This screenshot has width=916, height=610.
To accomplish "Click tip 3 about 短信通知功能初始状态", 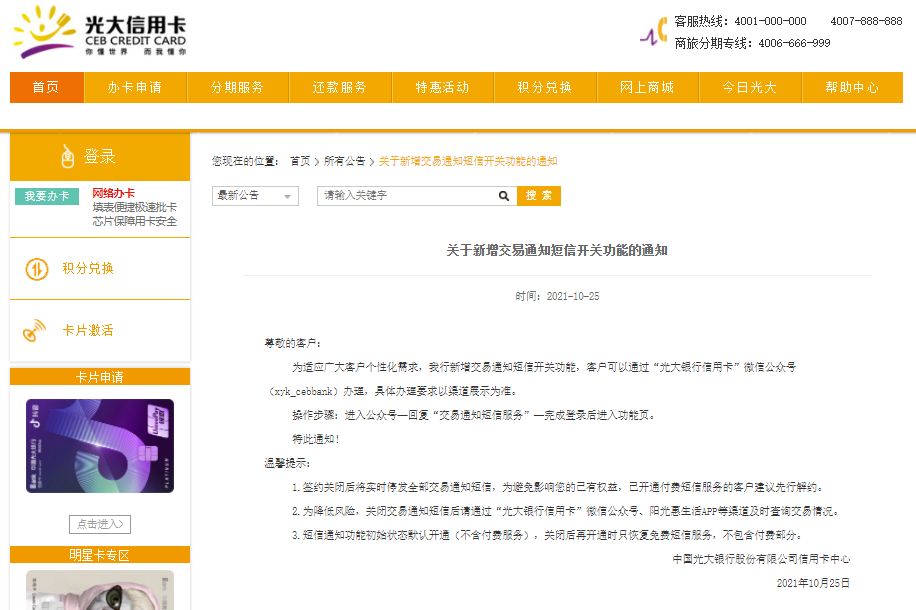I will [547, 535].
